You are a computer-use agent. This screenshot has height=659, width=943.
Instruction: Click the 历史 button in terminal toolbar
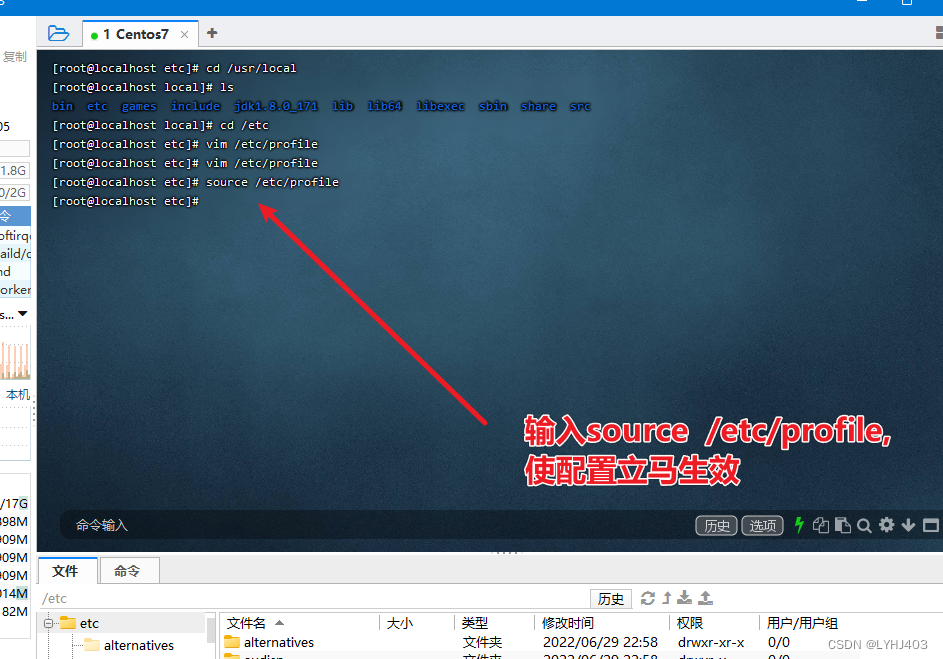pos(716,524)
